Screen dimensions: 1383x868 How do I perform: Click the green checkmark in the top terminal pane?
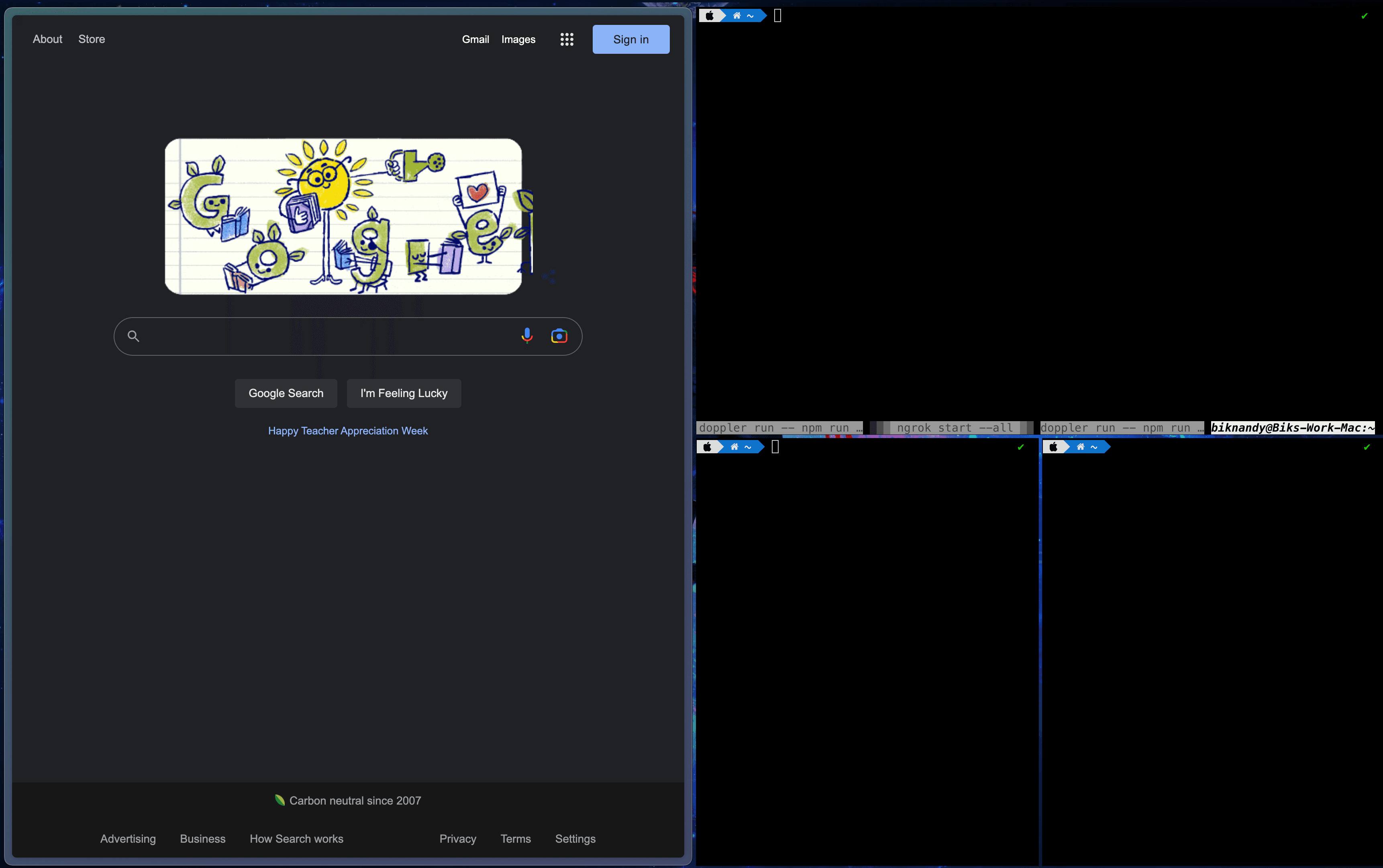(1364, 16)
